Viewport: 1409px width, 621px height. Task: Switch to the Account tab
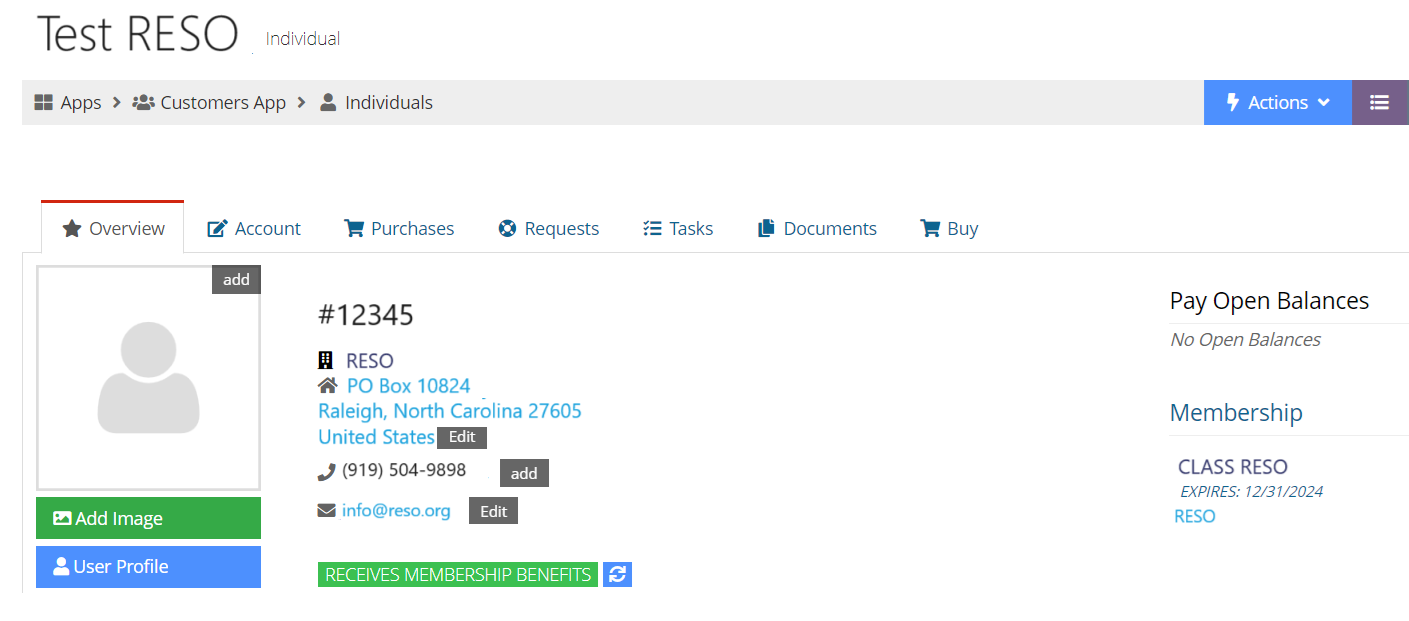pyautogui.click(x=254, y=229)
